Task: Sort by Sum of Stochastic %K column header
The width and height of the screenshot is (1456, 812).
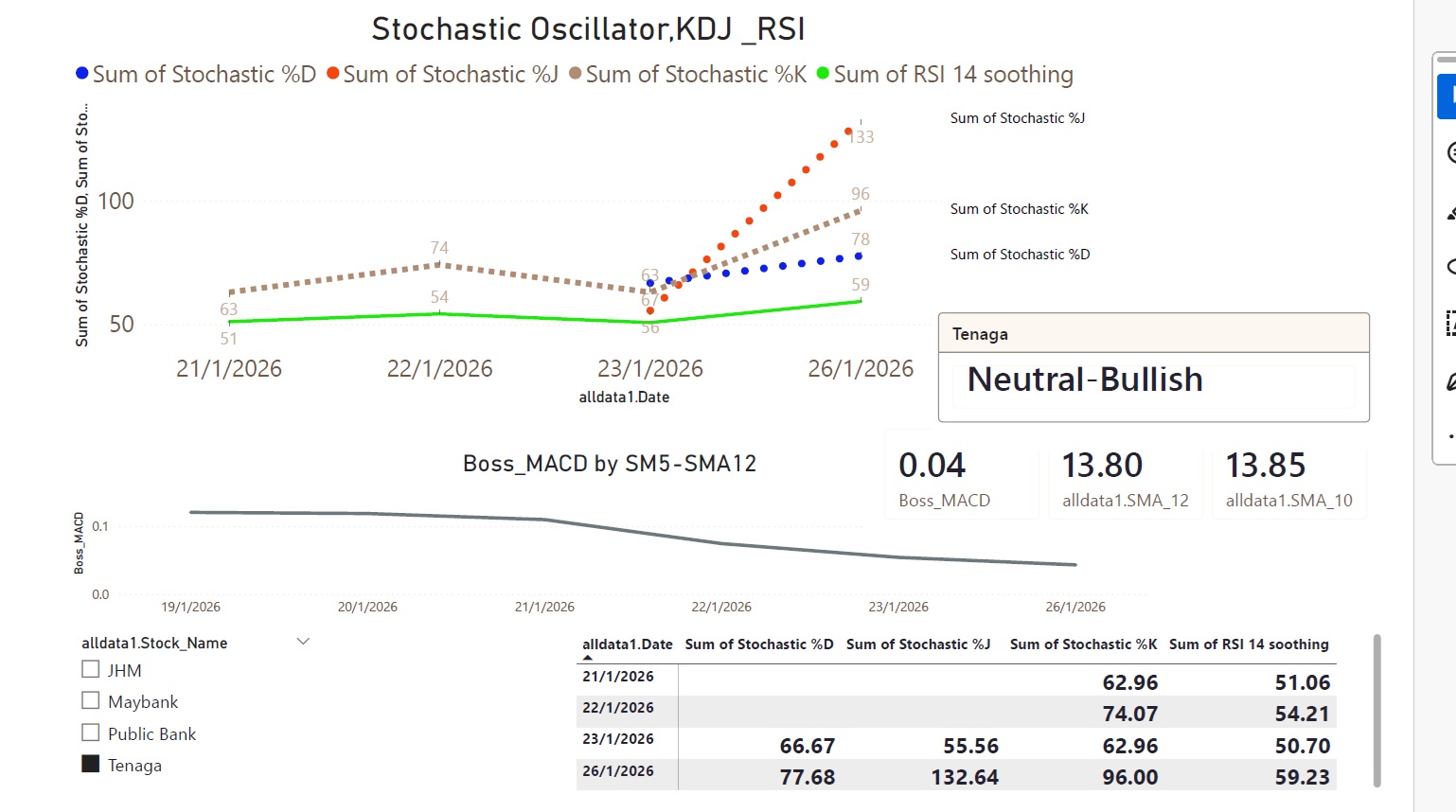Action: pyautogui.click(x=1083, y=644)
